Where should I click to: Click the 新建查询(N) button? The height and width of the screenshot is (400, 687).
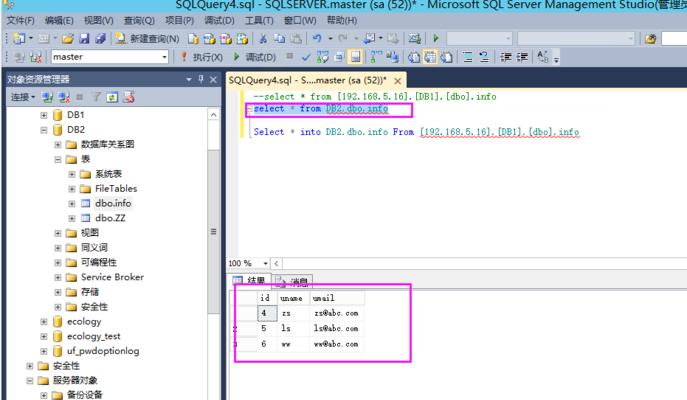point(148,39)
